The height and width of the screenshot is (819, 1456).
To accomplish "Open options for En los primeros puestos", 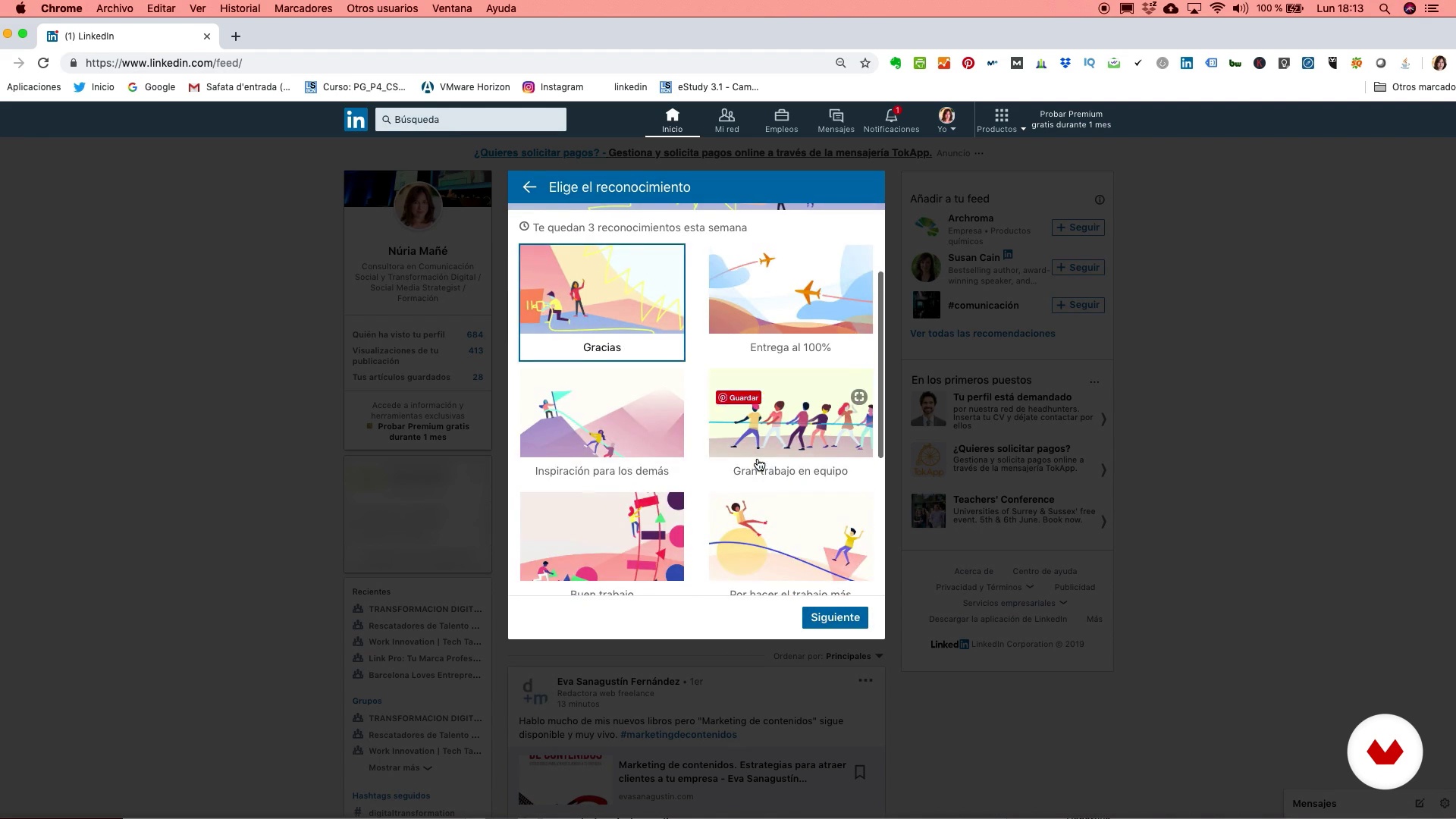I will 1094,381.
